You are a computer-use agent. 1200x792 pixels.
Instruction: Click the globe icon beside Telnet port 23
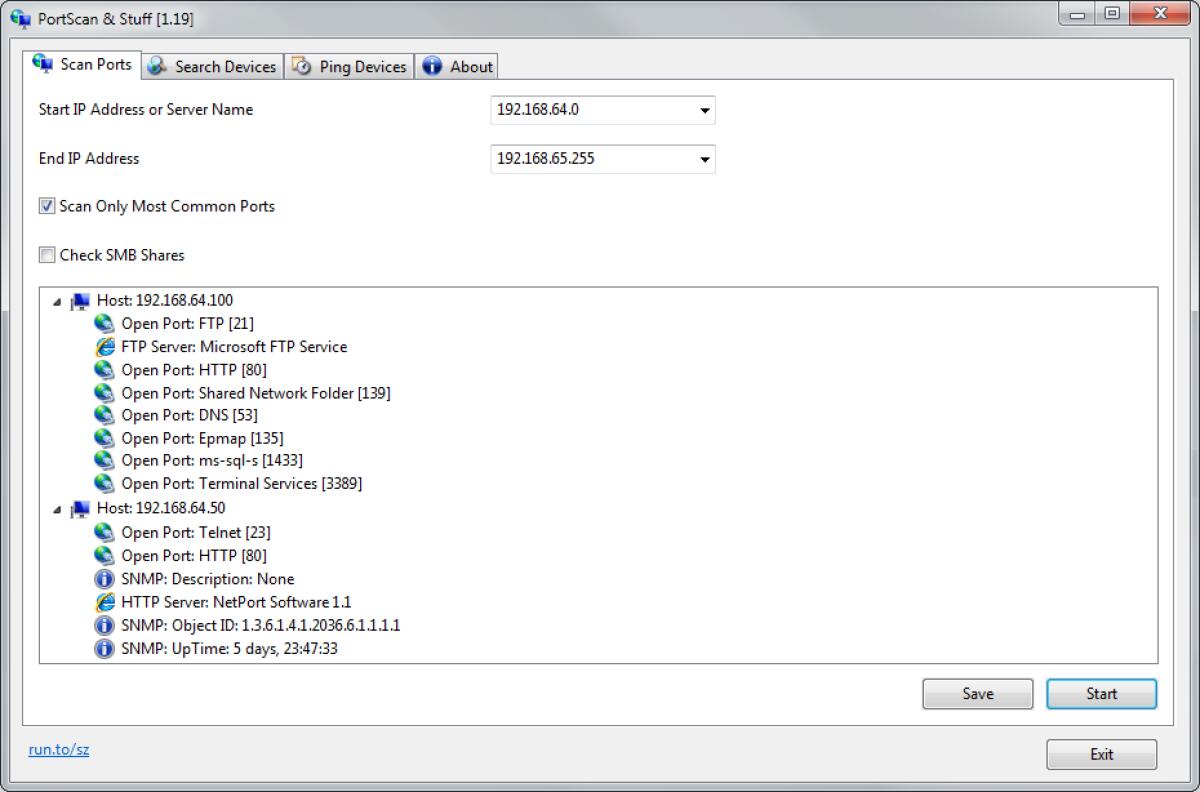[x=104, y=532]
